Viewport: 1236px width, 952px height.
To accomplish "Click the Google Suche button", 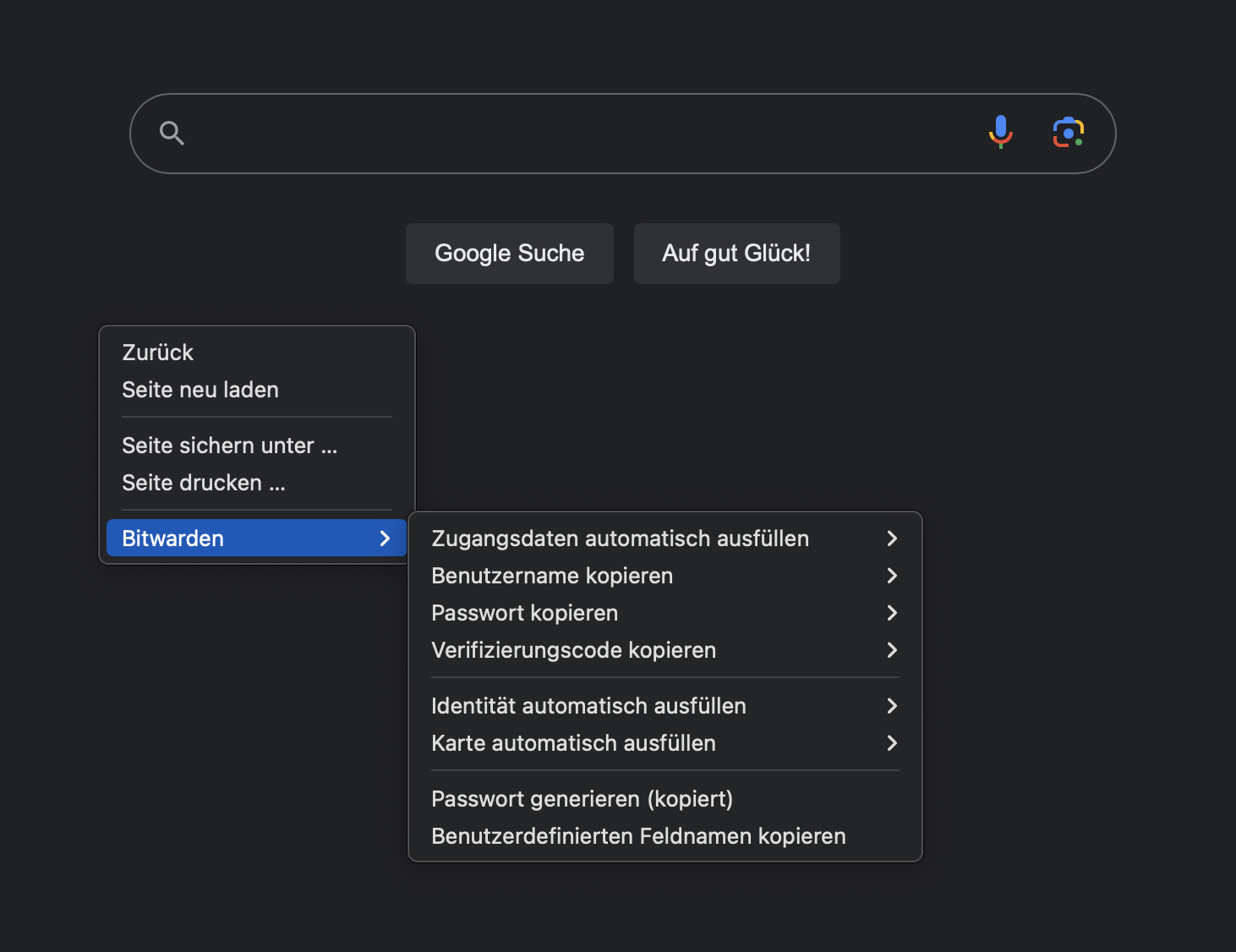I will click(510, 254).
